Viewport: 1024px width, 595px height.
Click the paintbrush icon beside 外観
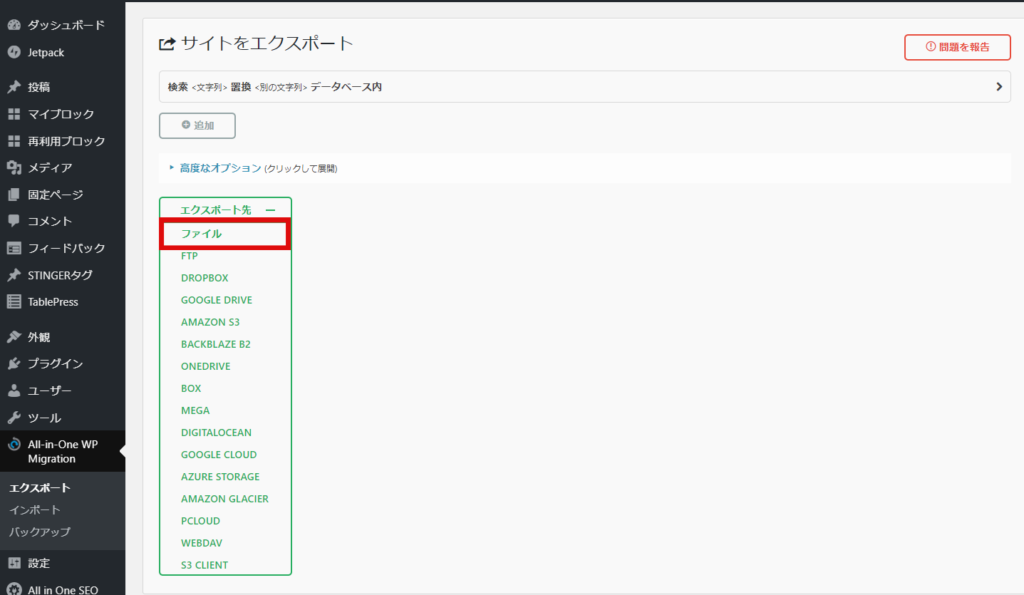pyautogui.click(x=14, y=337)
